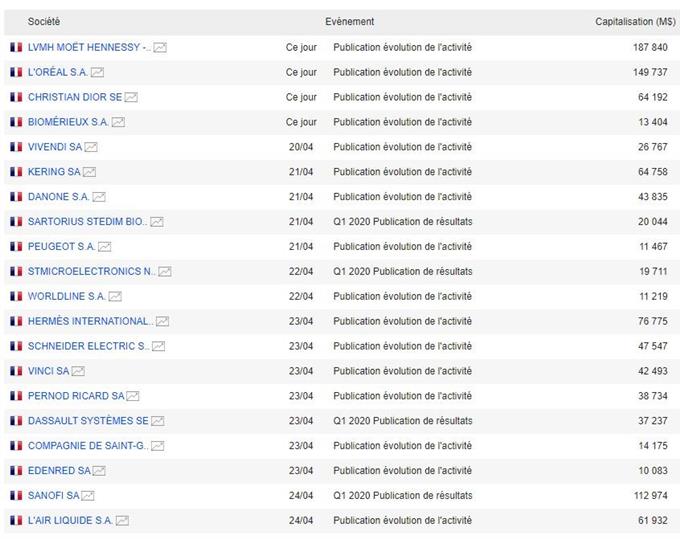The image size is (680, 539).
Task: Click the Evénement column header
Action: point(350,22)
